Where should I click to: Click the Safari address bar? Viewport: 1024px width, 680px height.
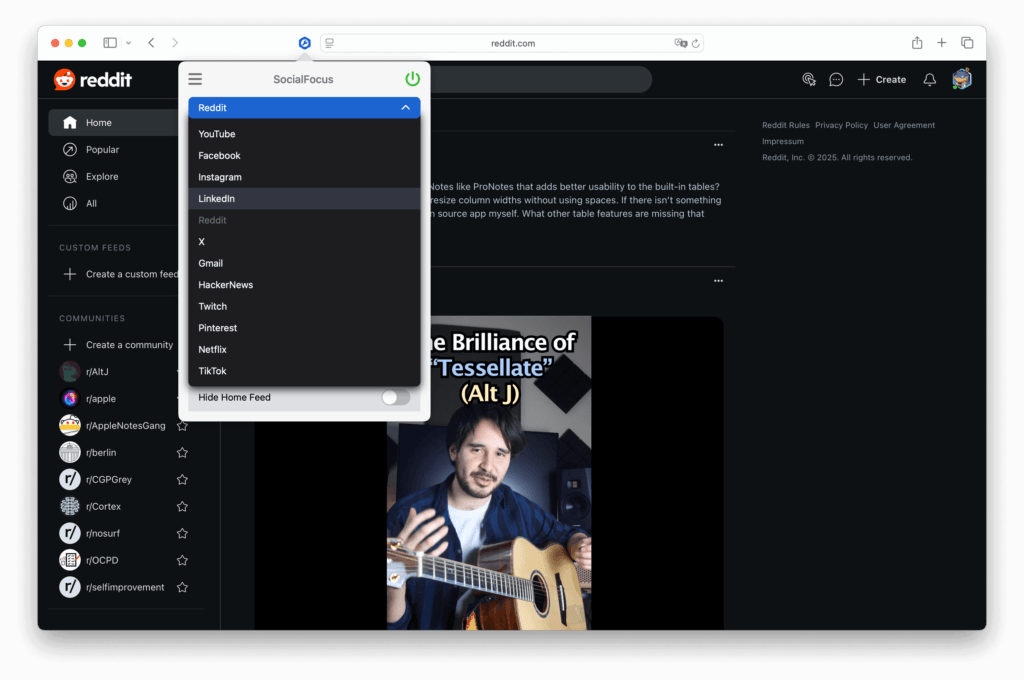pos(513,43)
